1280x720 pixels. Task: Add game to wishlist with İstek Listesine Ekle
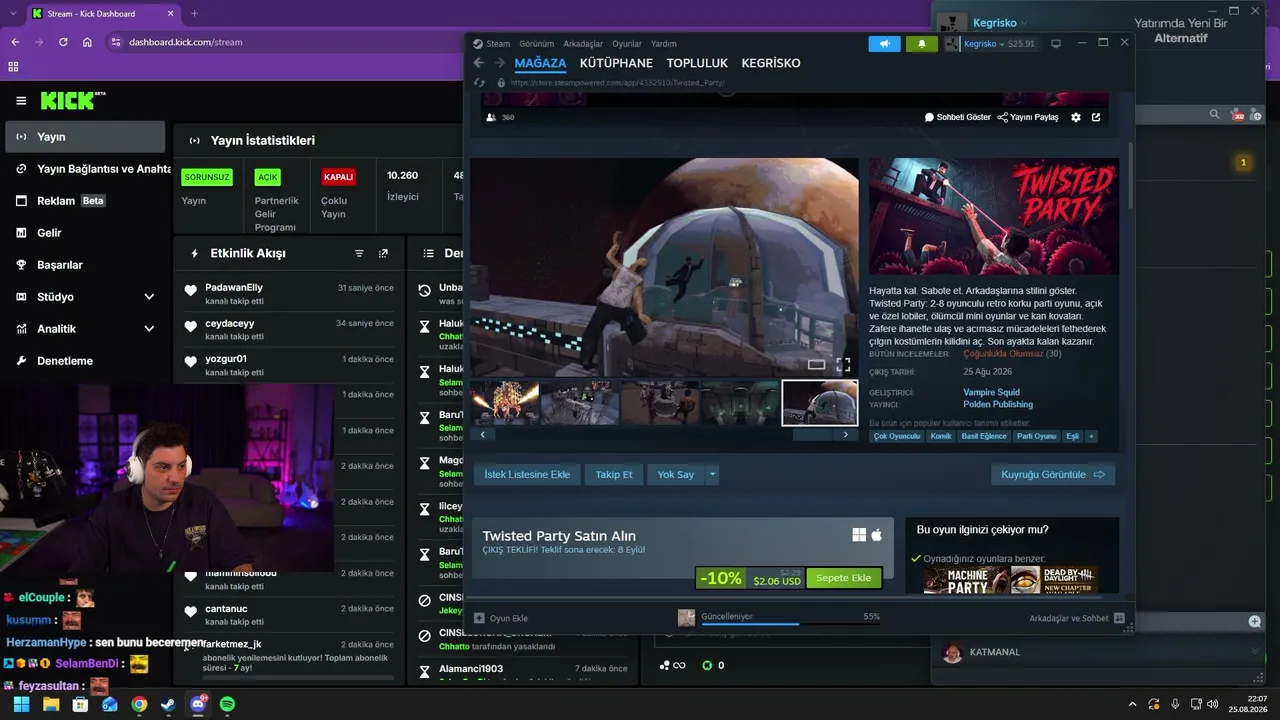527,475
